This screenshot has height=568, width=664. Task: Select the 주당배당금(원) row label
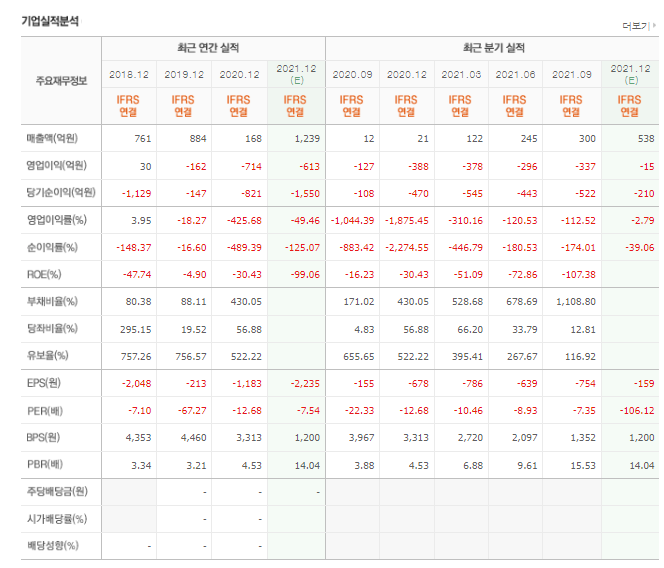tap(57, 491)
